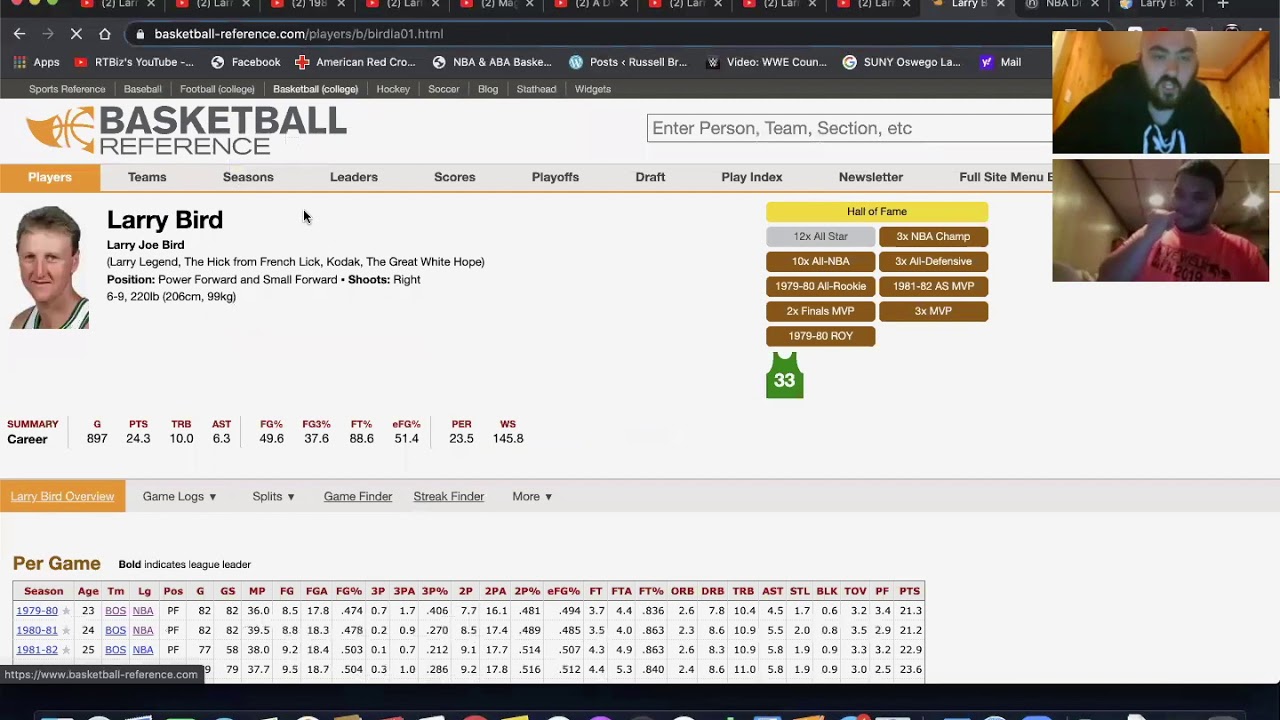Viewport: 1280px width, 720px height.
Task: Click the browser address bar URL
Action: coord(299,34)
